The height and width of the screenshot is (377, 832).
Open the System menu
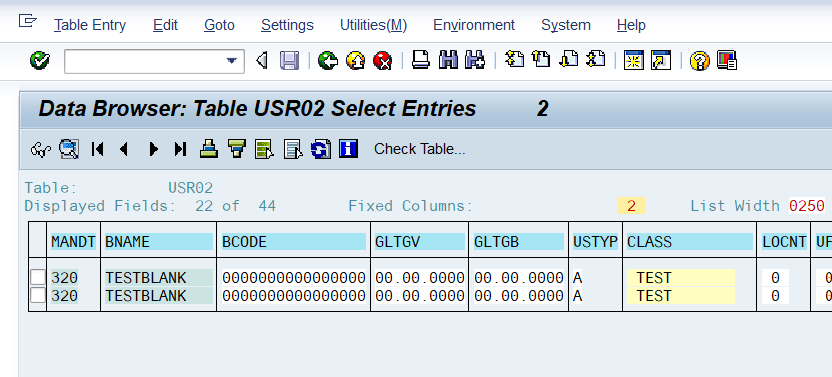point(566,25)
